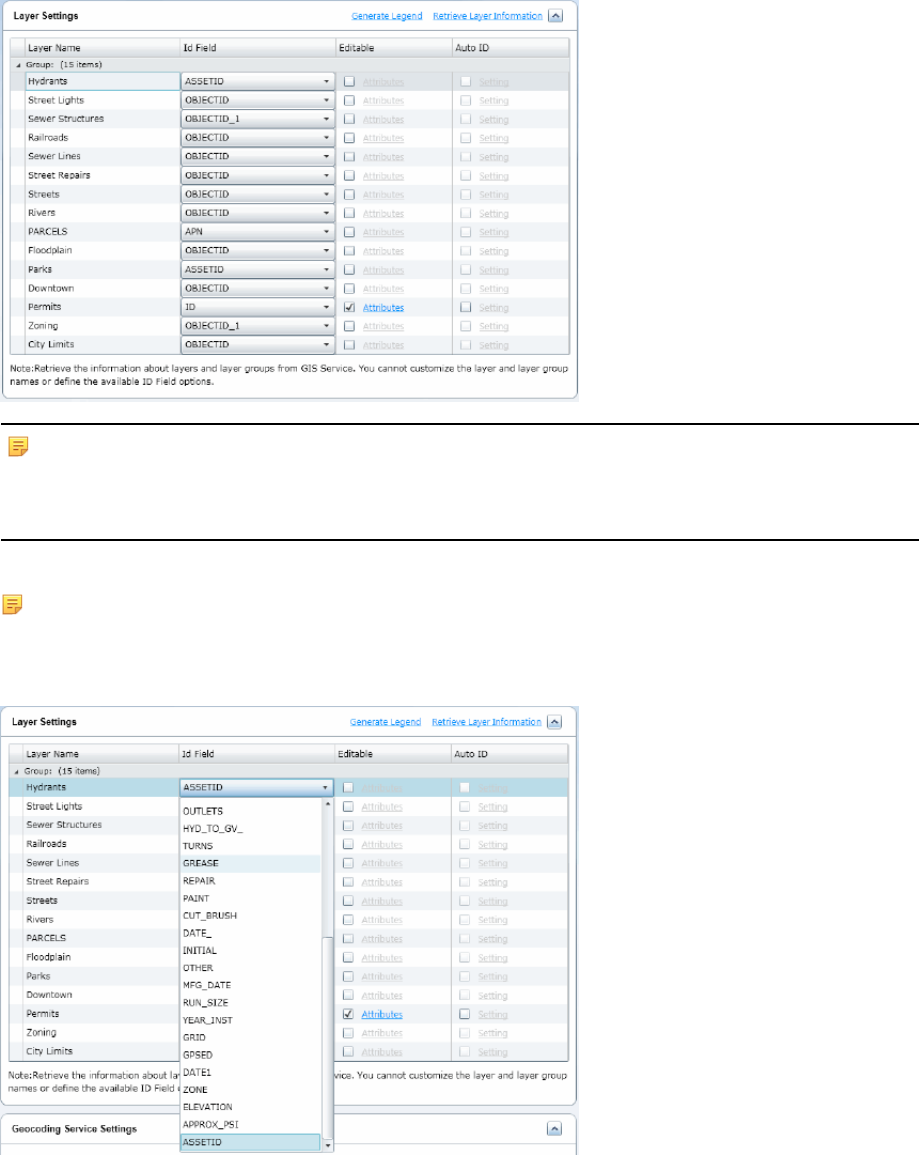The width and height of the screenshot is (919, 1155).
Task: Click Retrieve Layer Information in panel with closed dropdowns
Action: (x=487, y=15)
